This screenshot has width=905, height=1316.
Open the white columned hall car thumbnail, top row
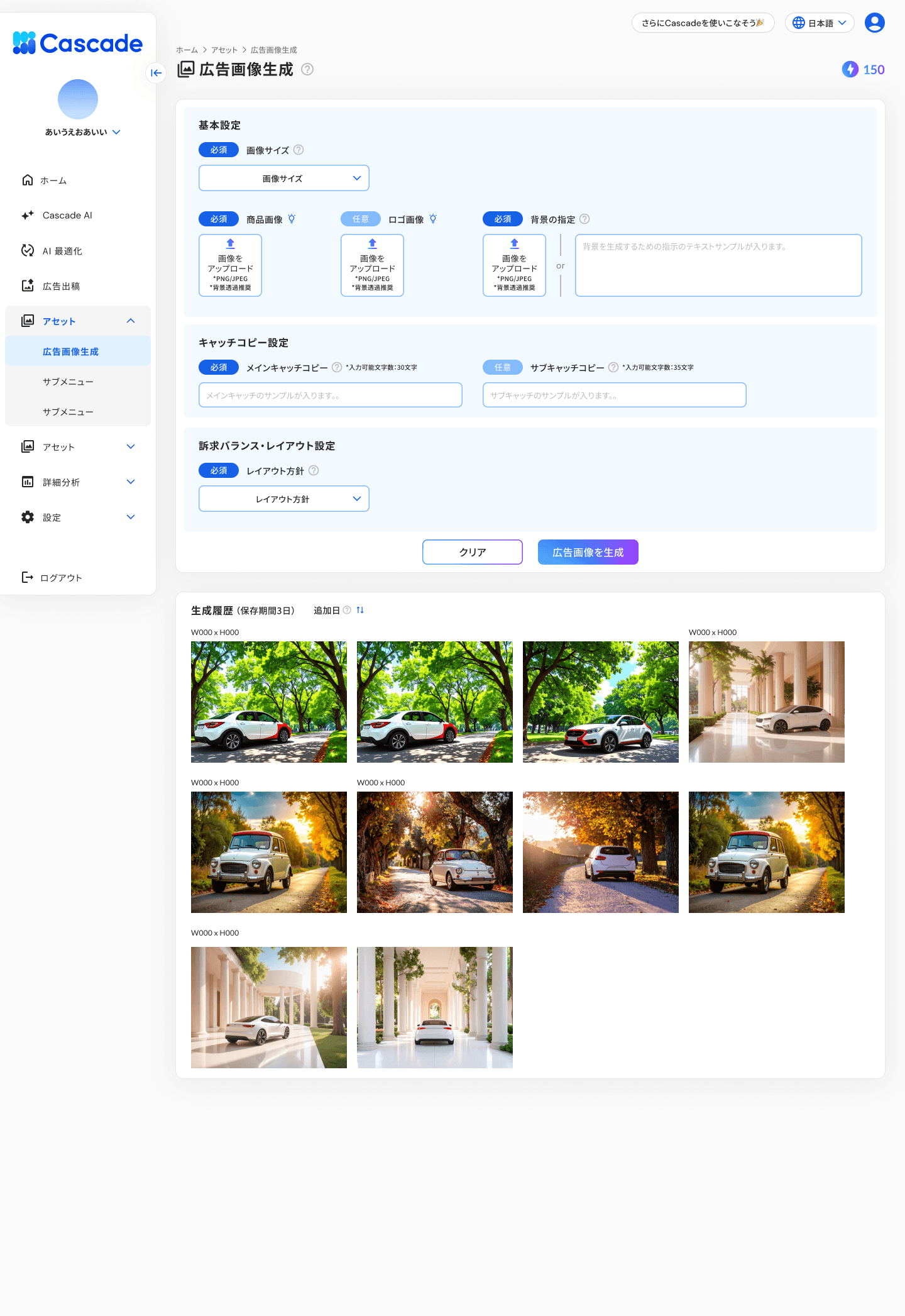point(767,702)
